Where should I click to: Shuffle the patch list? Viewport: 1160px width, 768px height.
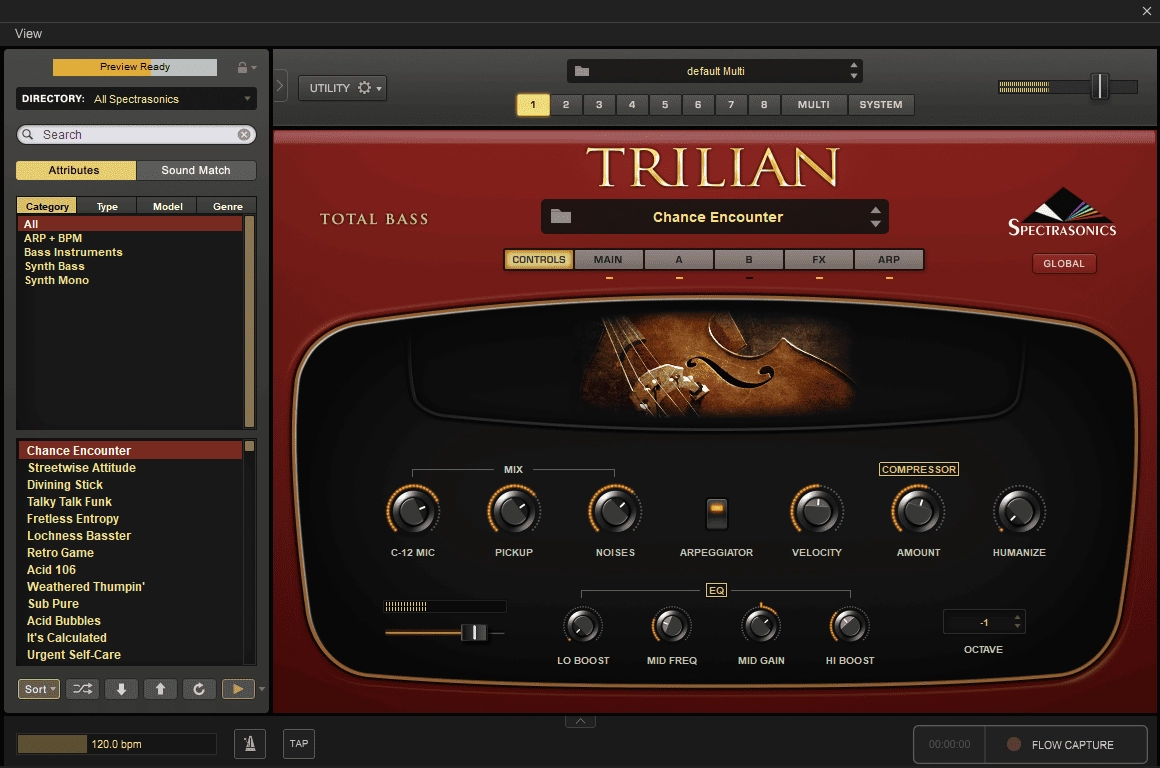[x=82, y=689]
